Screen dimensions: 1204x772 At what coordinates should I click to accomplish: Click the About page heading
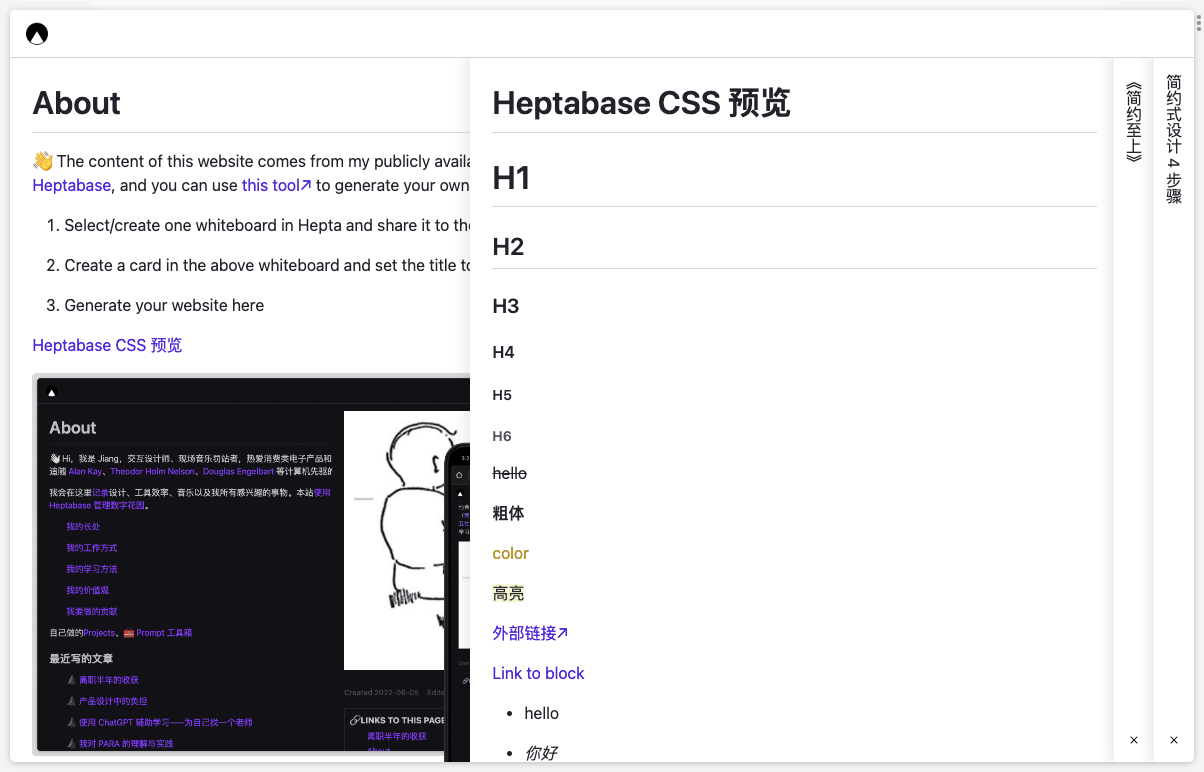click(76, 103)
